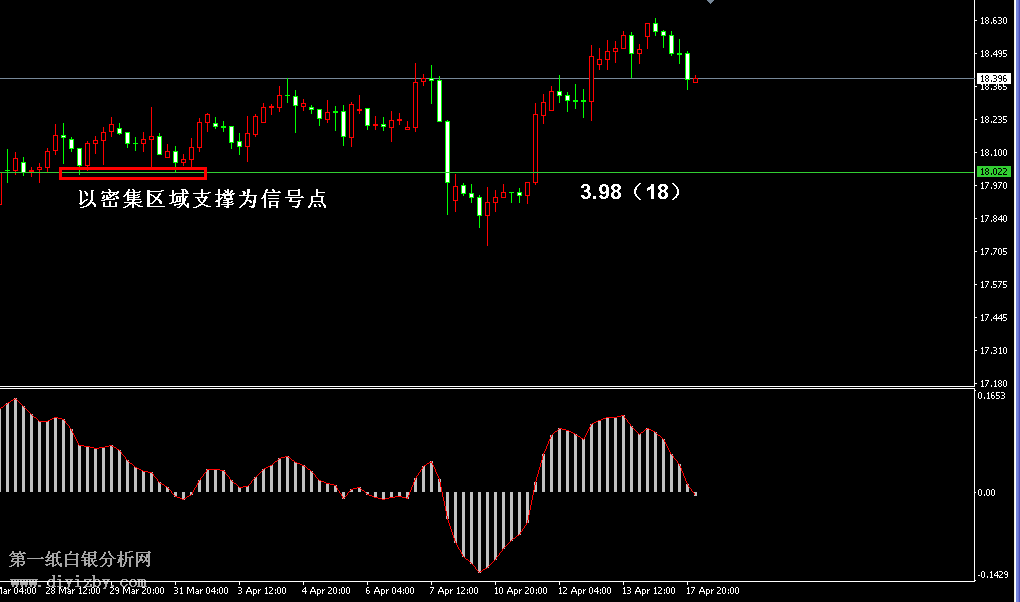Click the Chinese watermark site title text
Viewport: 1020px width, 602px height.
(x=80, y=559)
